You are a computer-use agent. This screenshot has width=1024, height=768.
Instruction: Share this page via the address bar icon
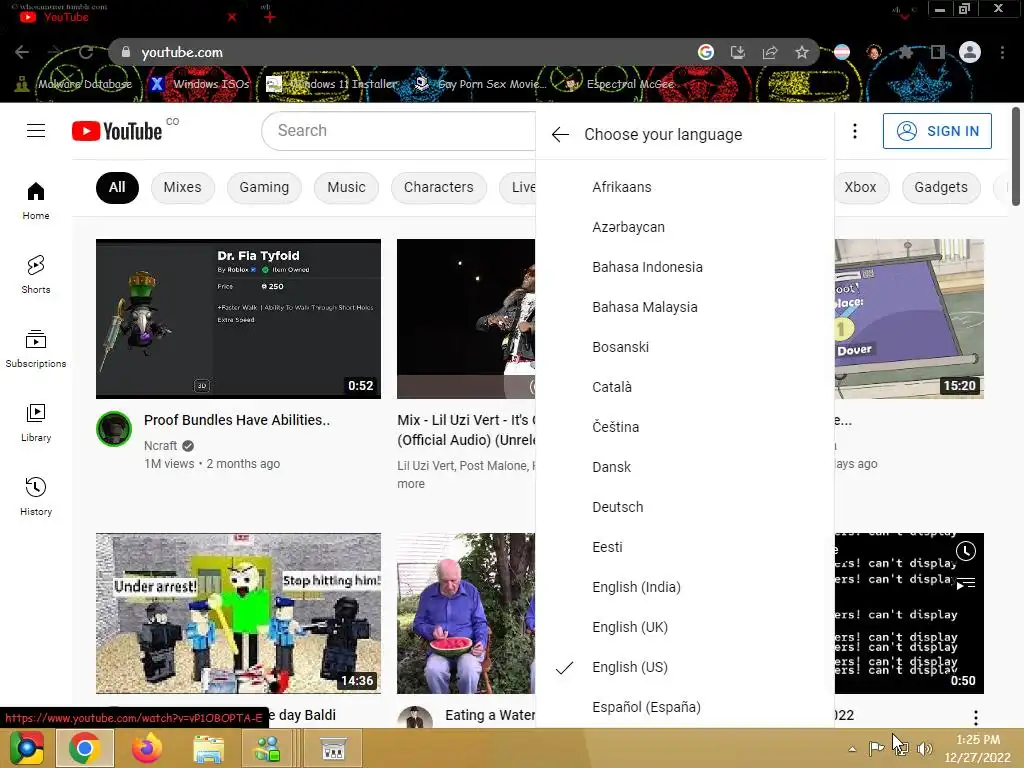coord(770,52)
